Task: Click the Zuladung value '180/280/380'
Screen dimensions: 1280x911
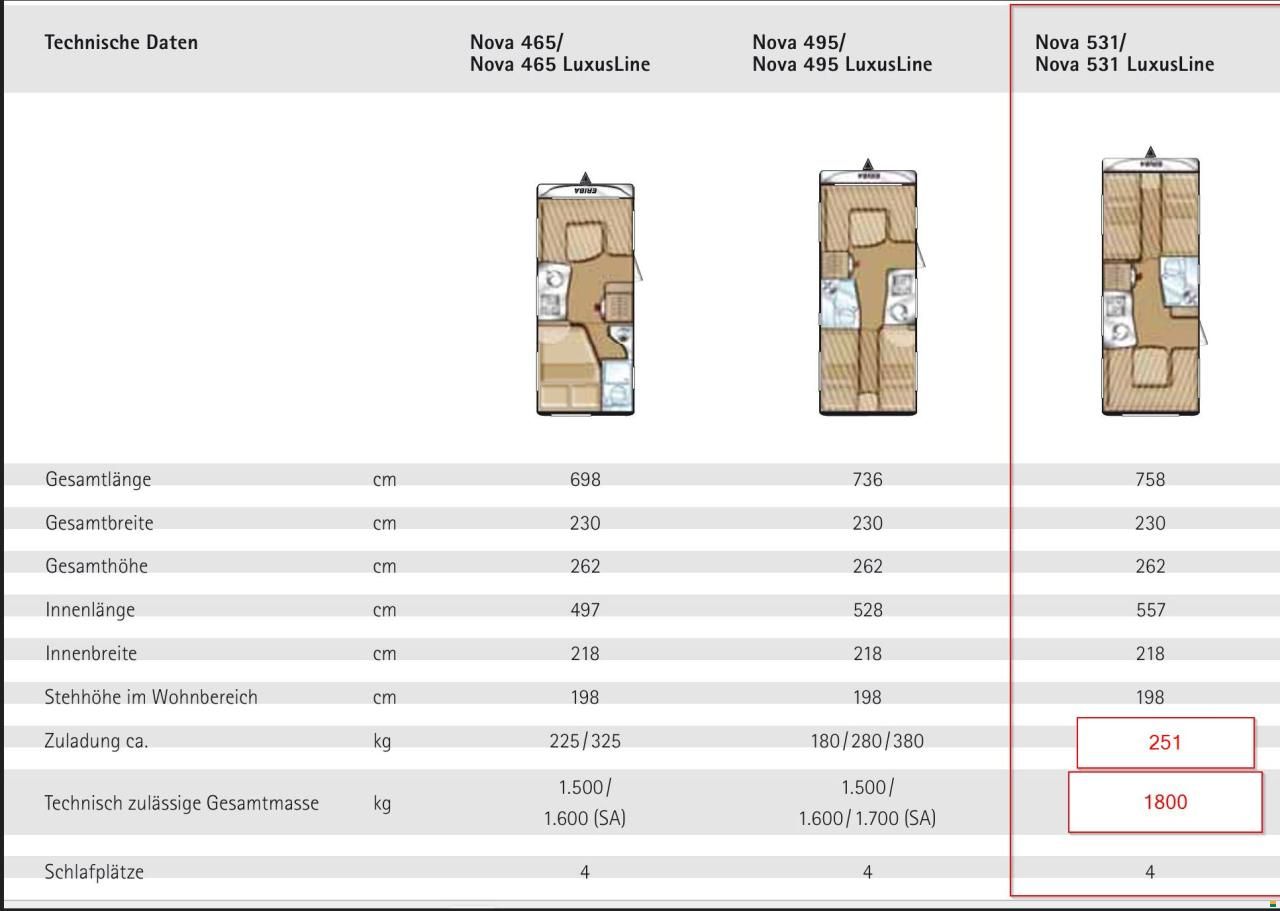Action: 867,741
